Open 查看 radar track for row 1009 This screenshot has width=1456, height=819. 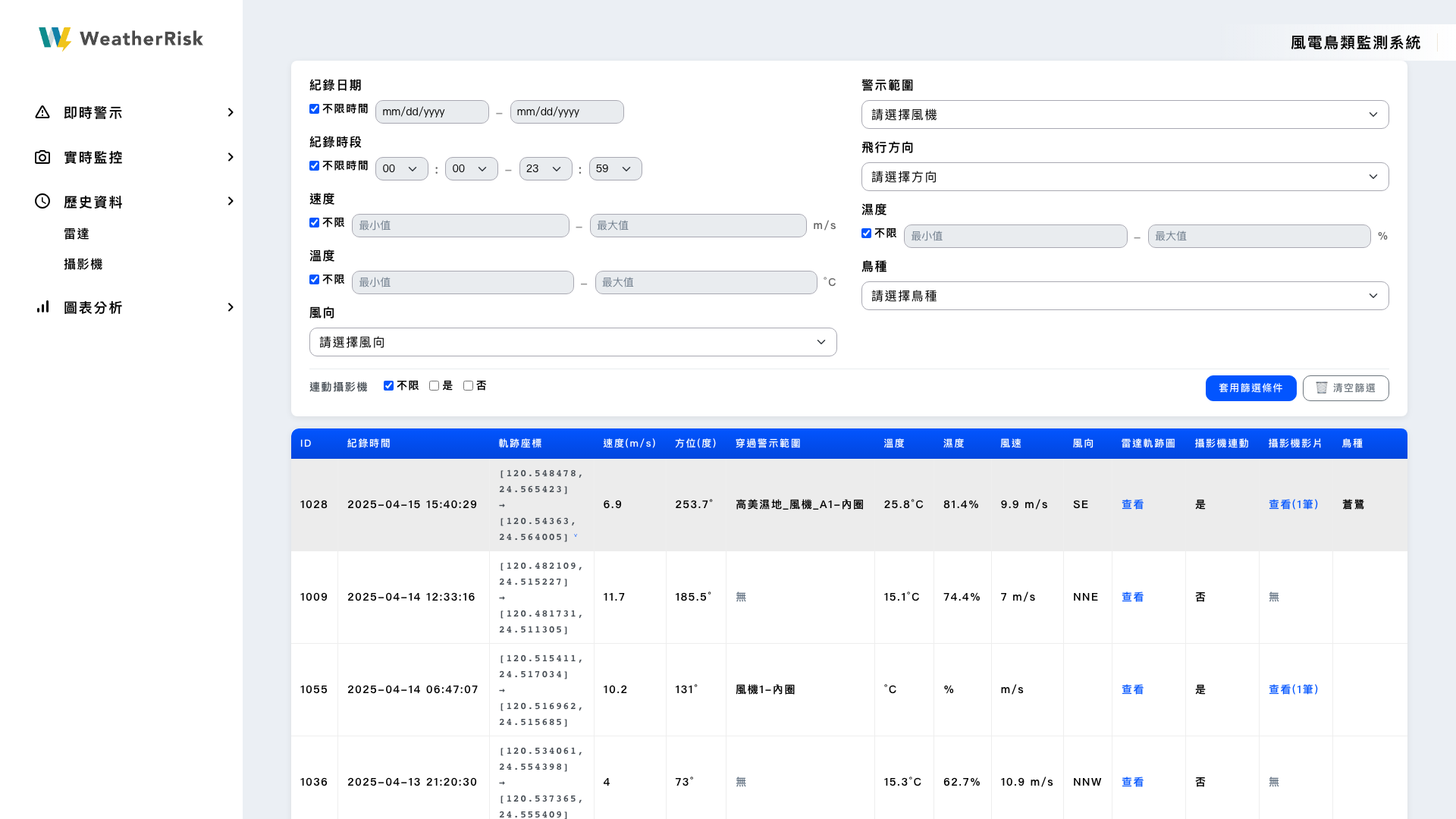[x=1132, y=598]
